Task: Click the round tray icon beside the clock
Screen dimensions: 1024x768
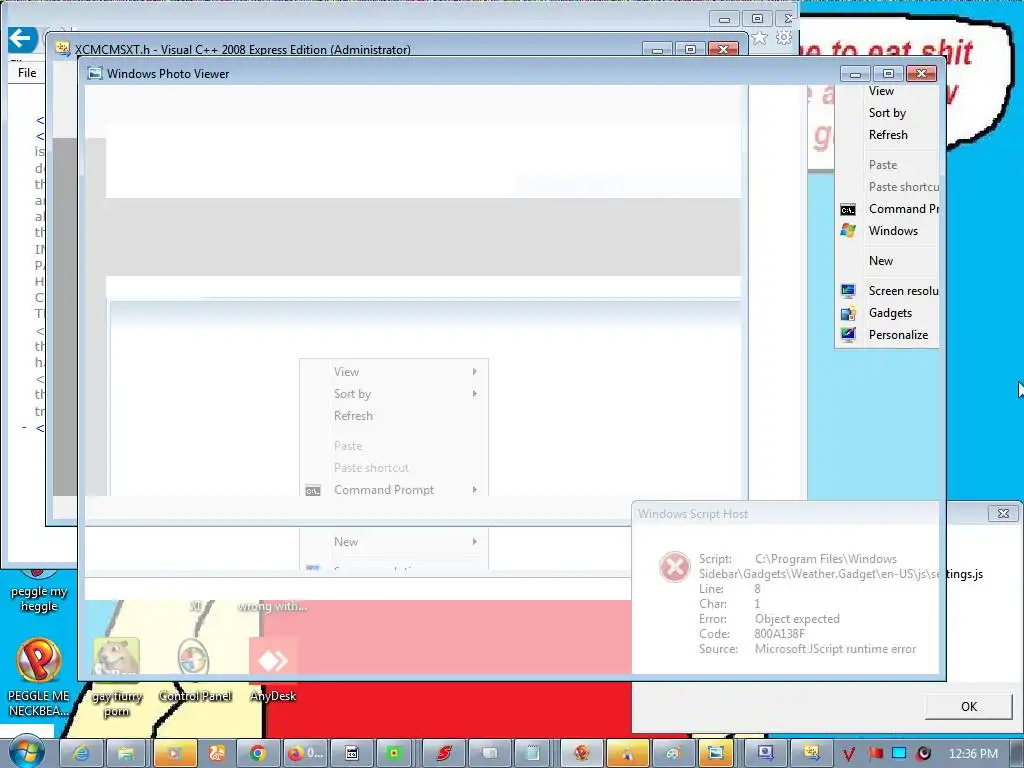Action: (x=924, y=754)
